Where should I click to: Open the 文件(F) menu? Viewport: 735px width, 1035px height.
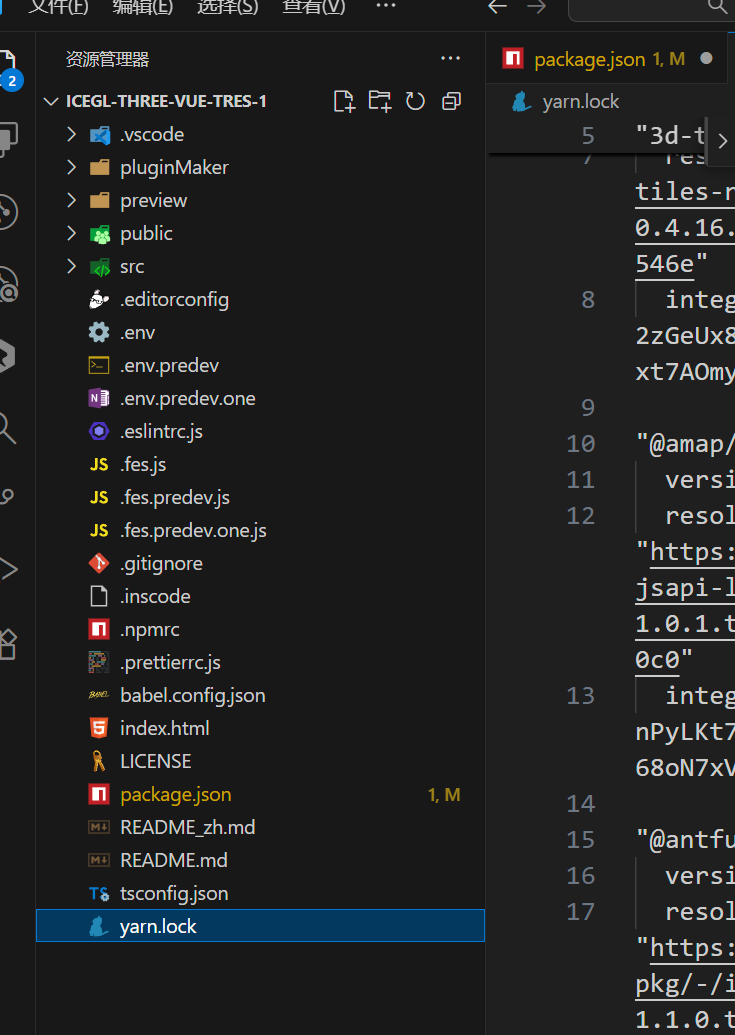[x=58, y=7]
